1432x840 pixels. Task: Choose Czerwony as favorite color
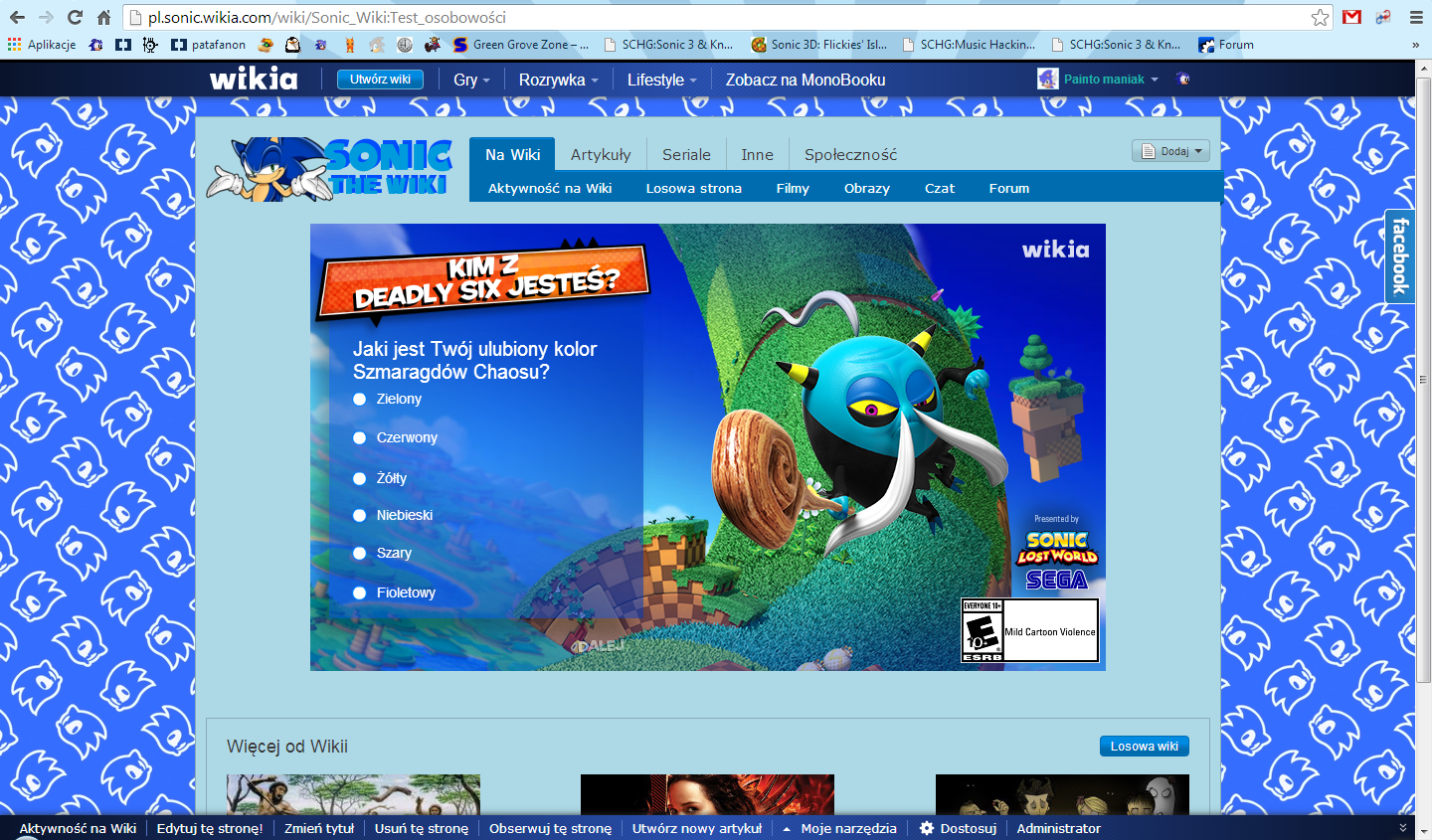(x=360, y=438)
